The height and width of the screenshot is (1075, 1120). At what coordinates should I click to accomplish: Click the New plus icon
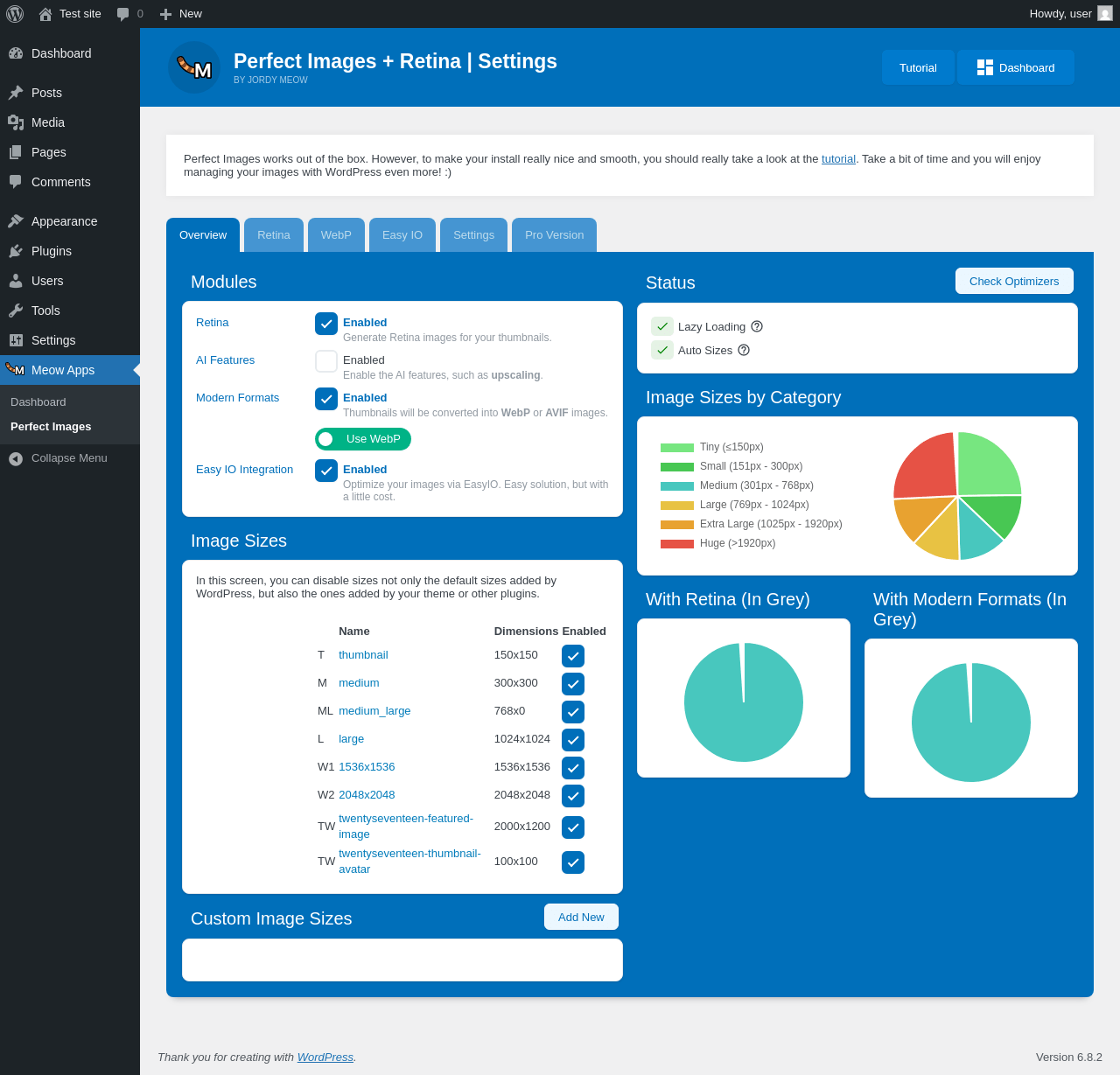coord(165,14)
